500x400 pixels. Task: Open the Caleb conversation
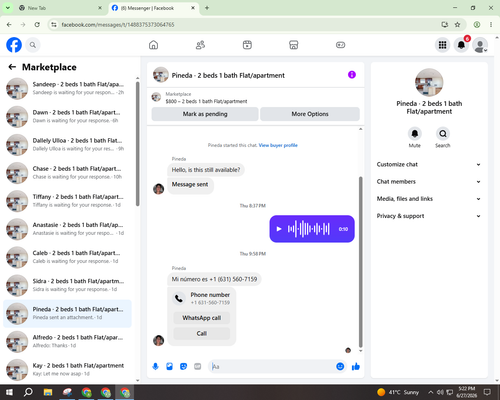(67, 257)
